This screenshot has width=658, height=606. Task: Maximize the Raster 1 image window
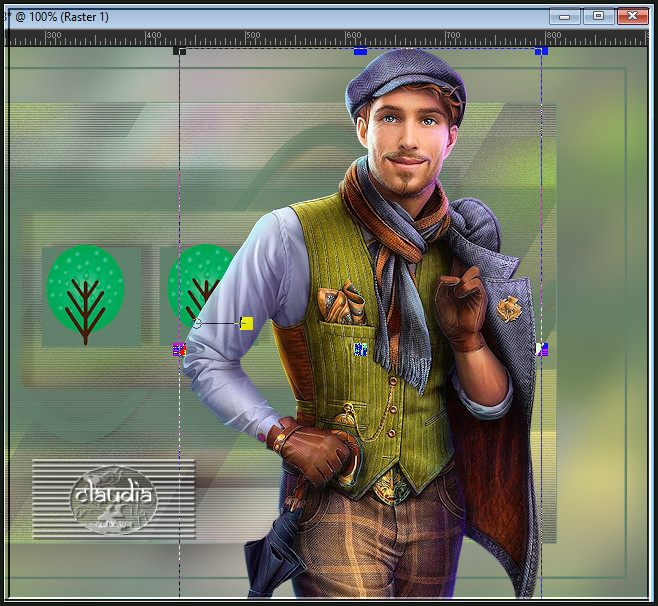coord(598,16)
